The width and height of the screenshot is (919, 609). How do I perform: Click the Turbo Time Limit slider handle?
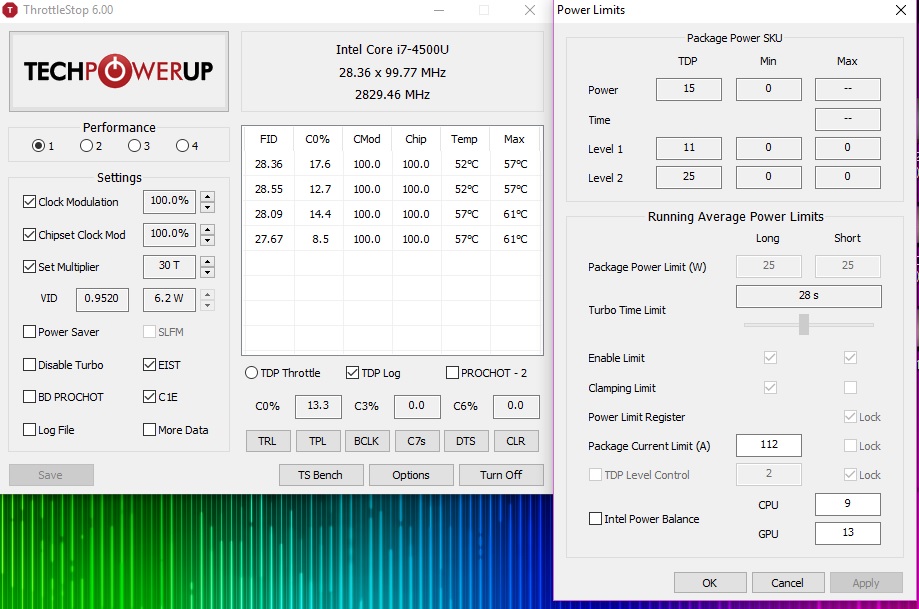click(804, 324)
